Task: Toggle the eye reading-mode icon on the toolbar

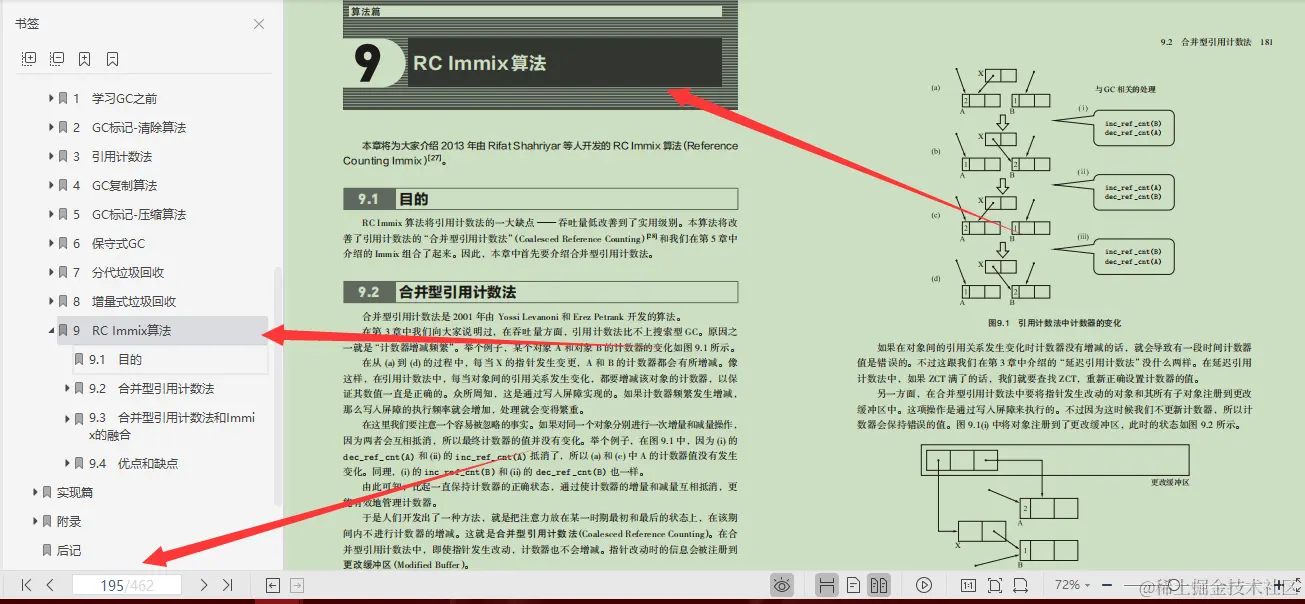Action: pos(782,585)
